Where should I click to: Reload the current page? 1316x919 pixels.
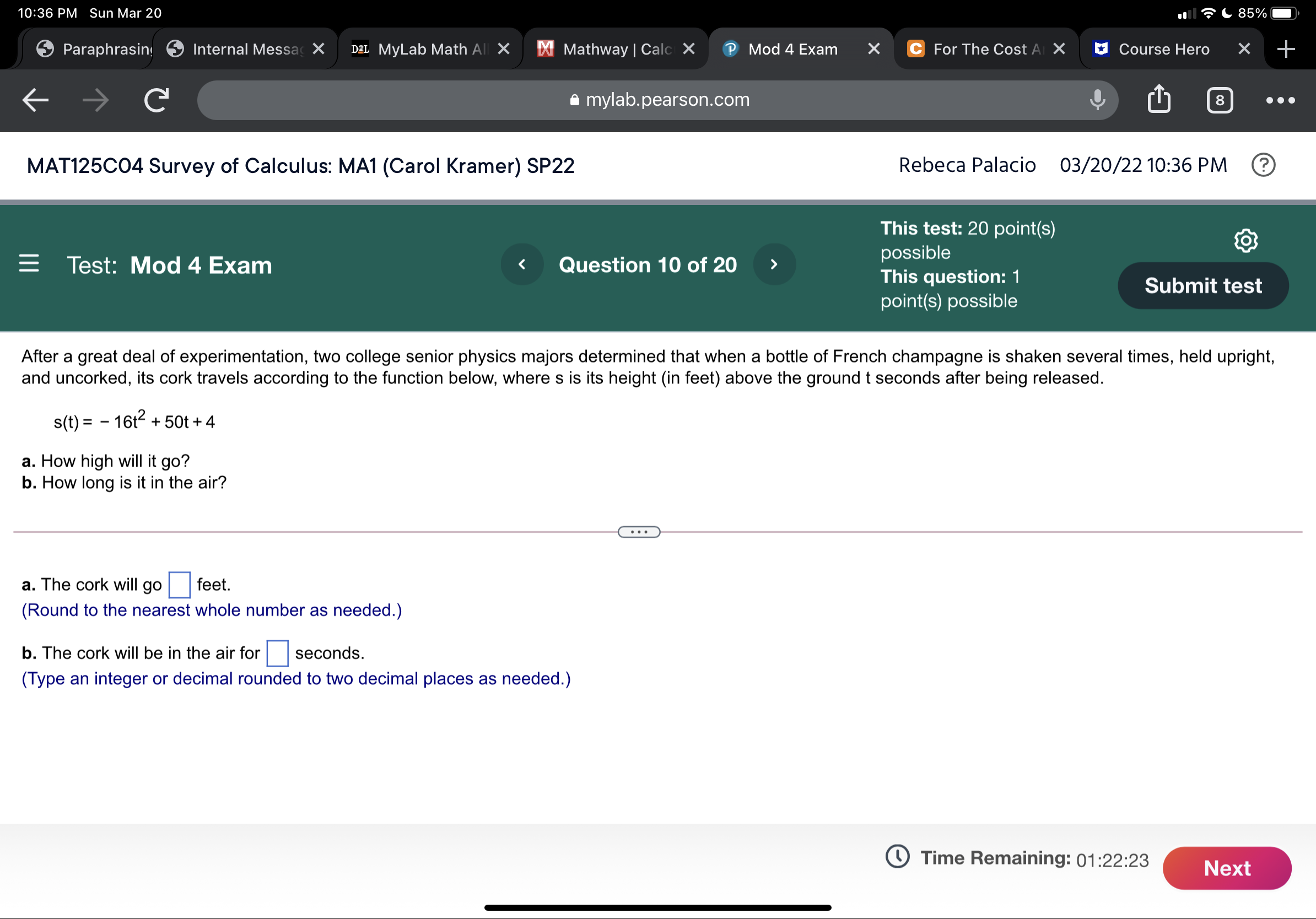pyautogui.click(x=155, y=100)
